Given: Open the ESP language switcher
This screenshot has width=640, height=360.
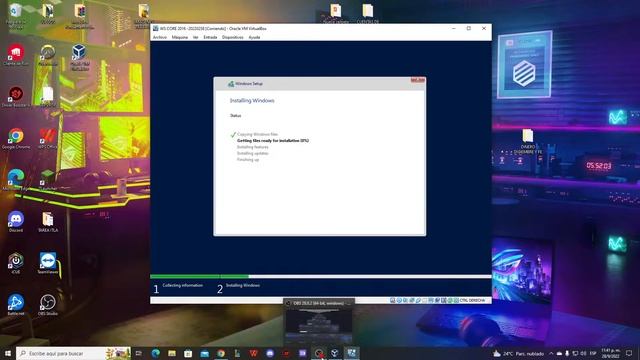Looking at the screenshot, I should [x=593, y=353].
